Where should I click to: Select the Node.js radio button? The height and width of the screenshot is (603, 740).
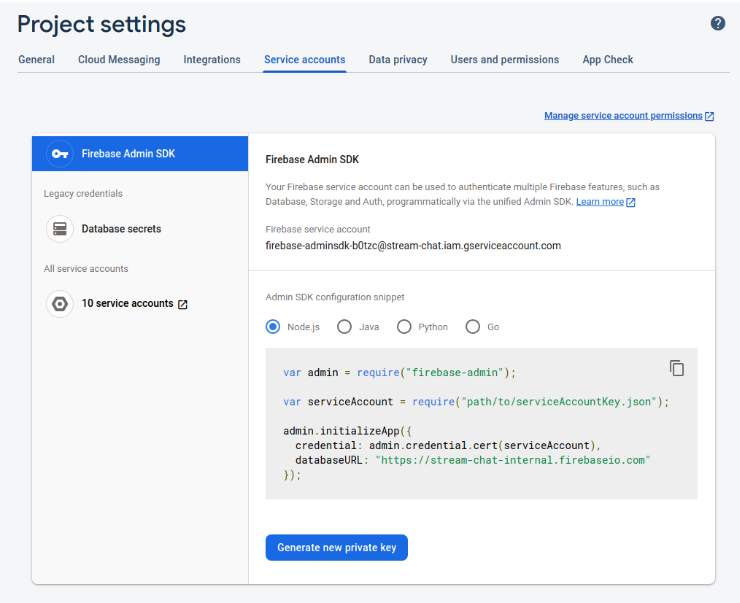pos(273,327)
